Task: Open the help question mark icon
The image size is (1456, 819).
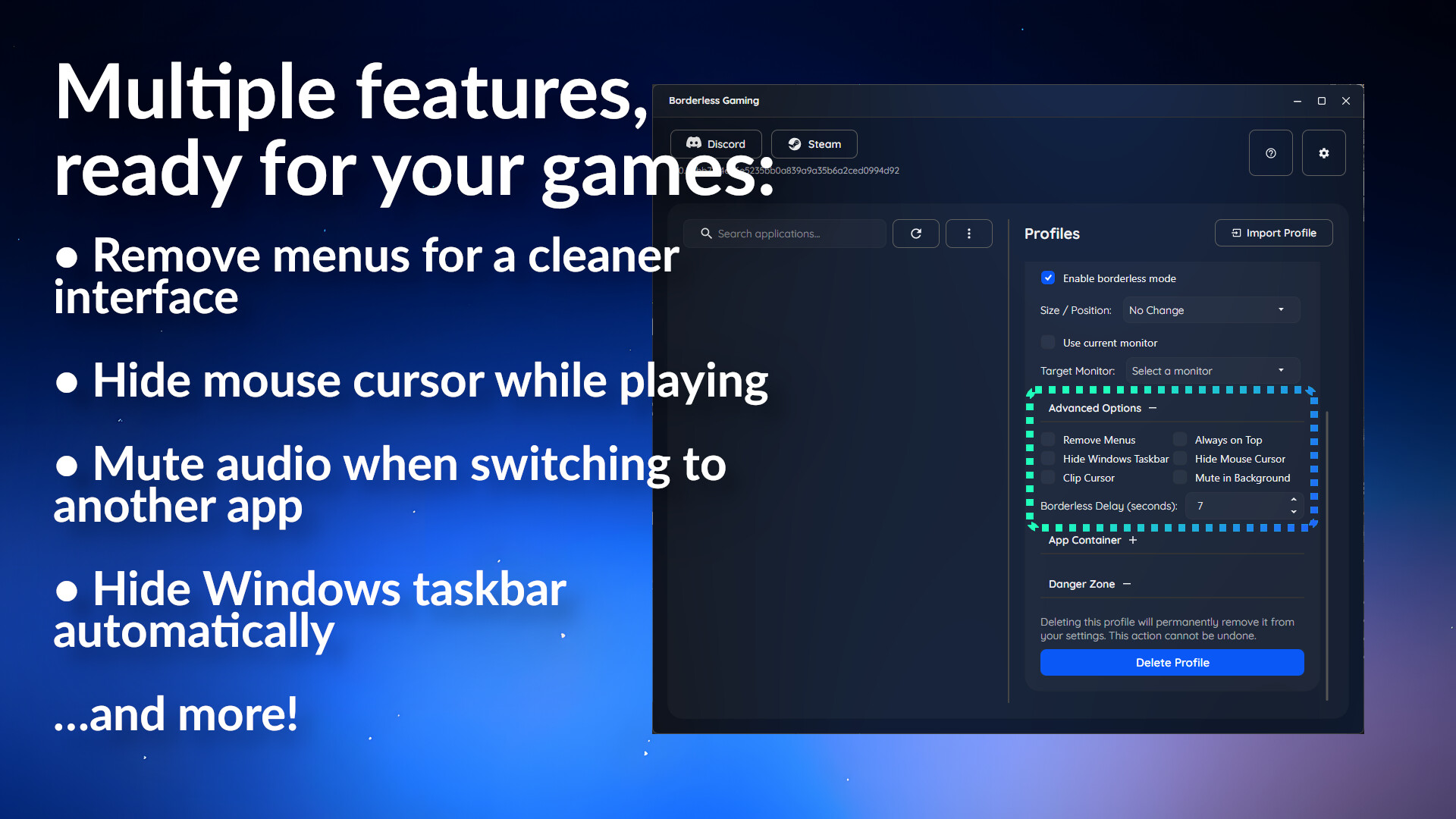Action: (x=1270, y=152)
